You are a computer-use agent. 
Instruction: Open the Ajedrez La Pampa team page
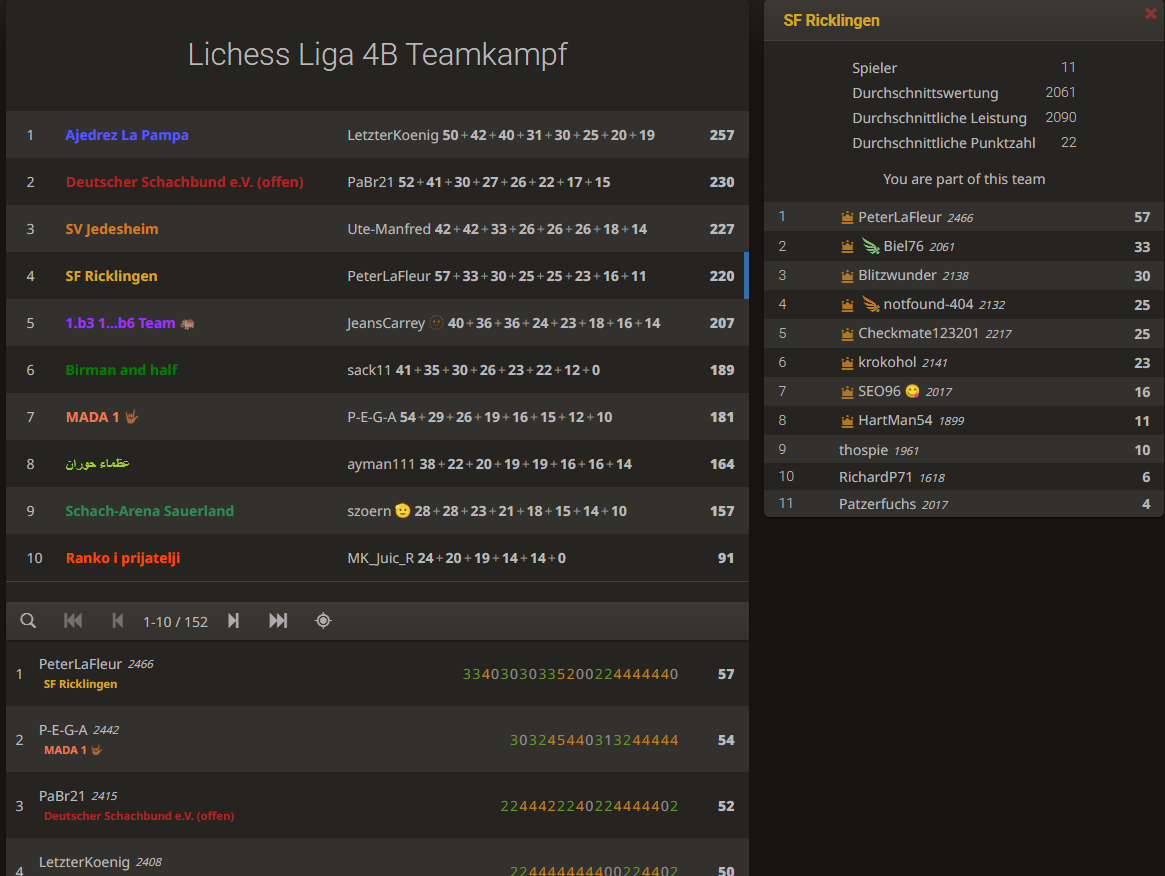[x=127, y=134]
